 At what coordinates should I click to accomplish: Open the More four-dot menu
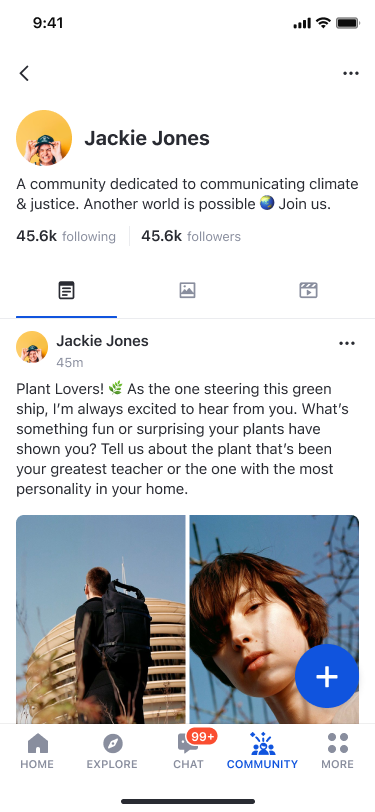337,751
